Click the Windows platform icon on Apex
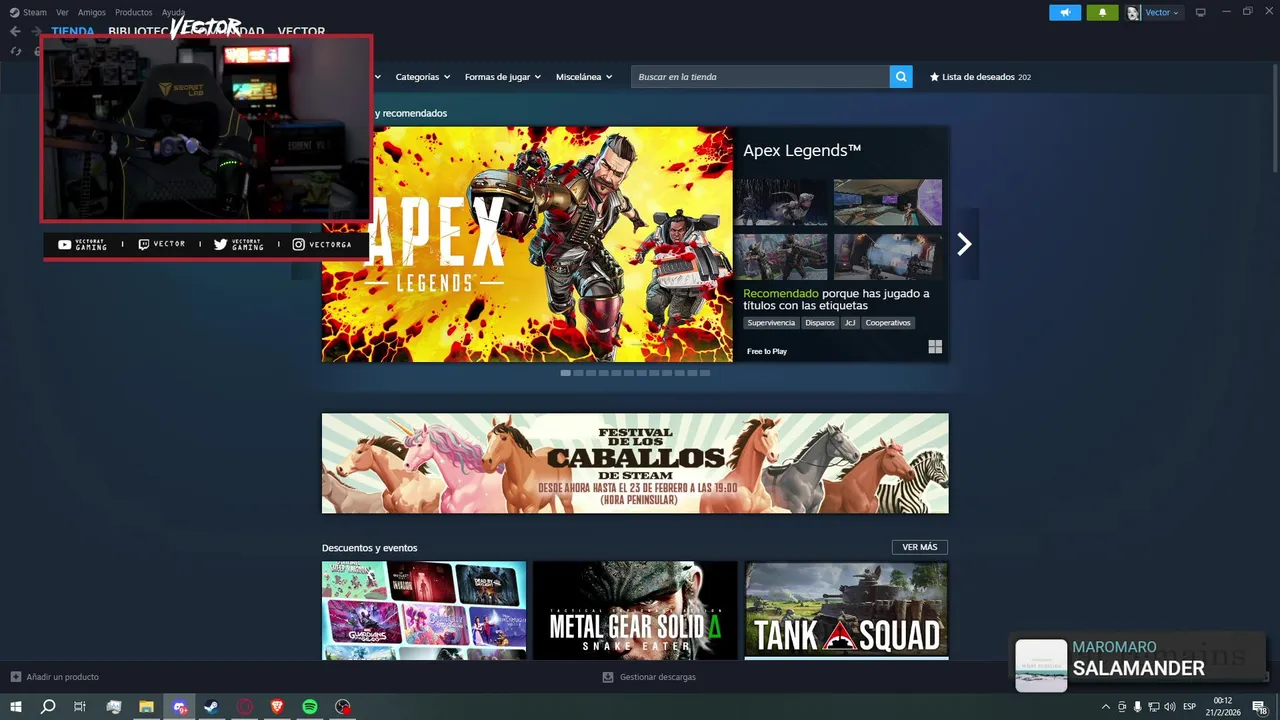The width and height of the screenshot is (1280, 720). 935,347
